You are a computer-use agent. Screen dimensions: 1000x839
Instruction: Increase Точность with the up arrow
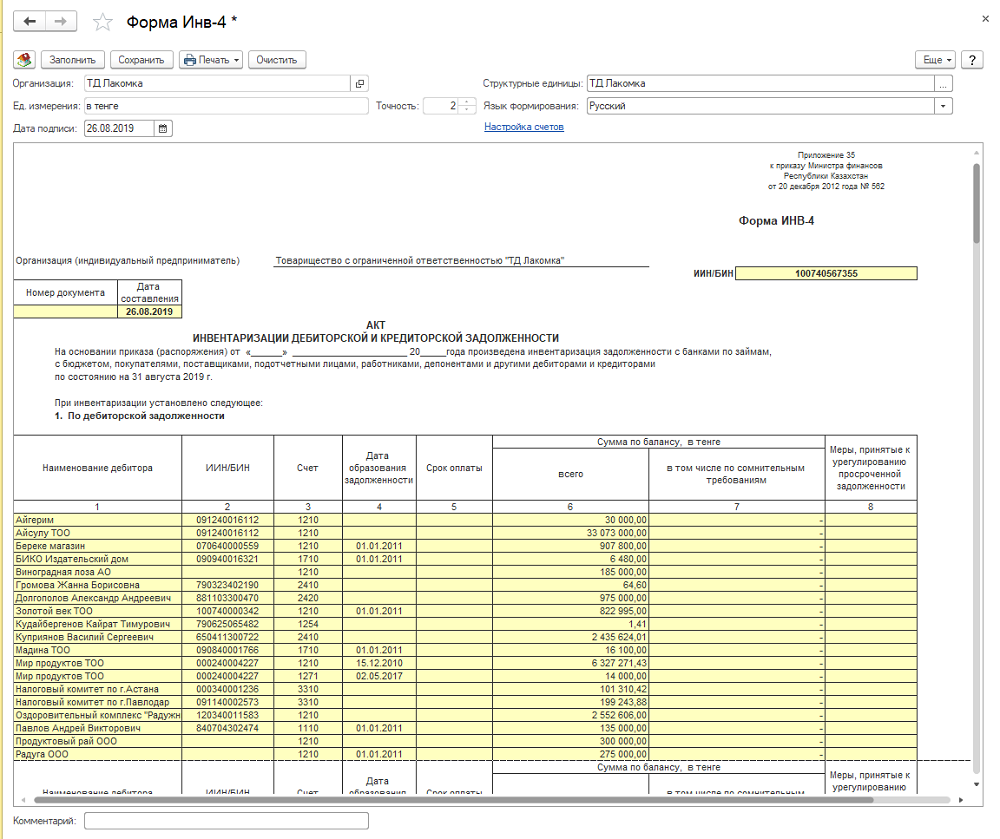point(467,102)
